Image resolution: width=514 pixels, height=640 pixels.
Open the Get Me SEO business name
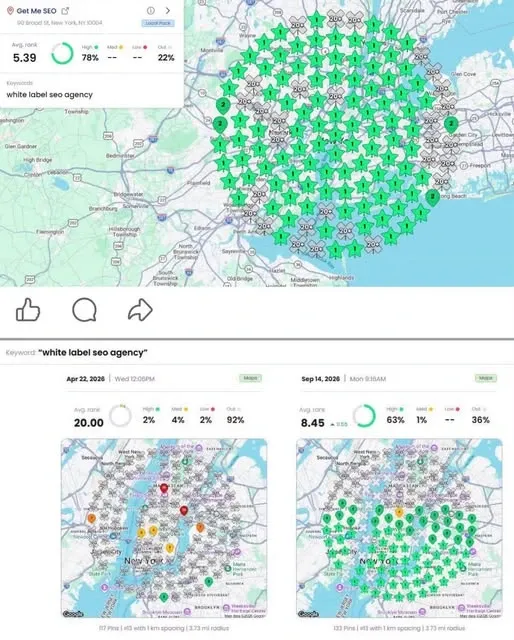(36, 11)
